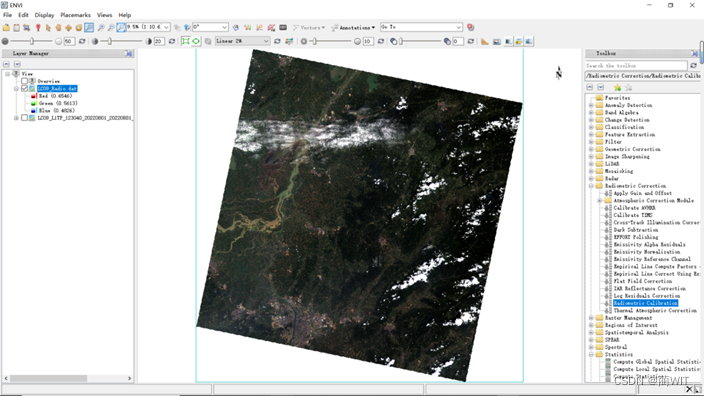Screen dimensions: 704x396
Task: Uncheck the LC09_Radio.dat layer checkbox
Action: tap(25, 88)
